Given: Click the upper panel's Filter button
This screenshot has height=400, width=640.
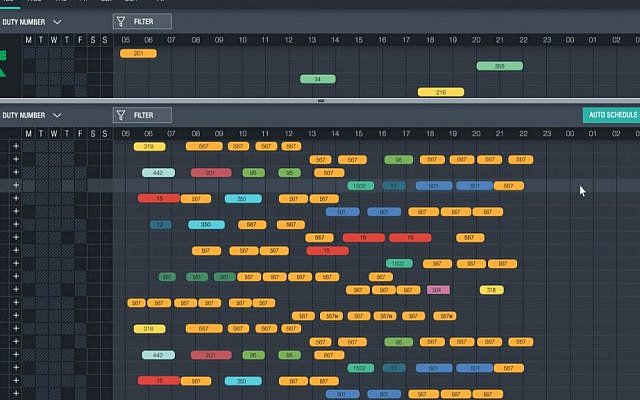Looking at the screenshot, I should (x=142, y=22).
